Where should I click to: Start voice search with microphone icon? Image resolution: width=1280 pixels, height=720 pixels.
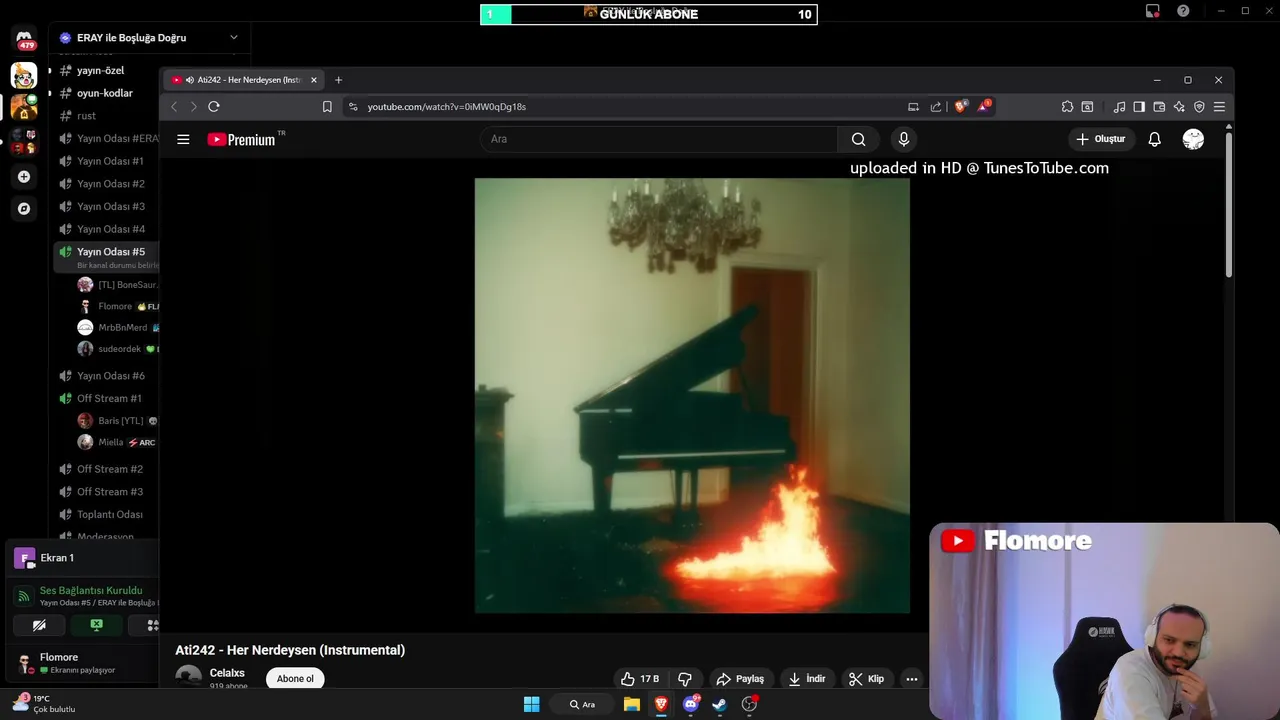[904, 139]
